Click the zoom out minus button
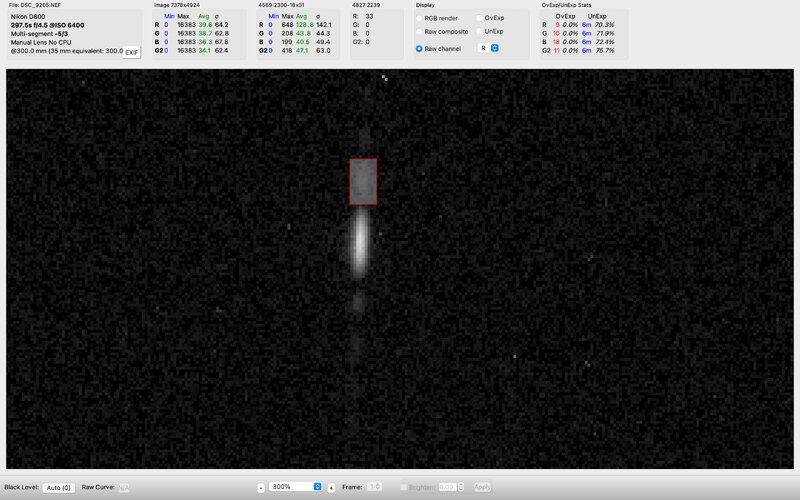 (x=261, y=487)
